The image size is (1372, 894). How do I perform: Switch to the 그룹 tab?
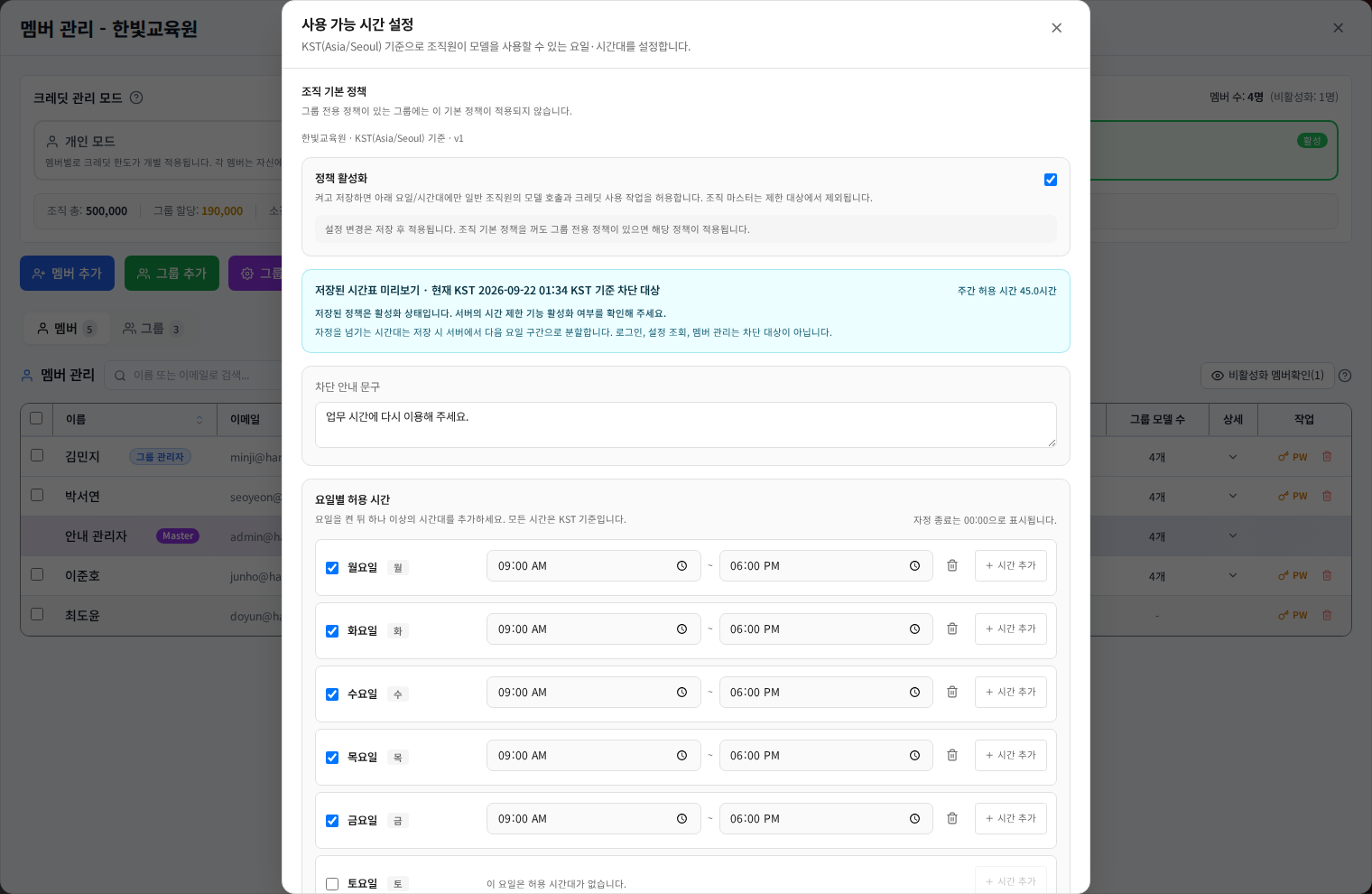click(x=152, y=329)
